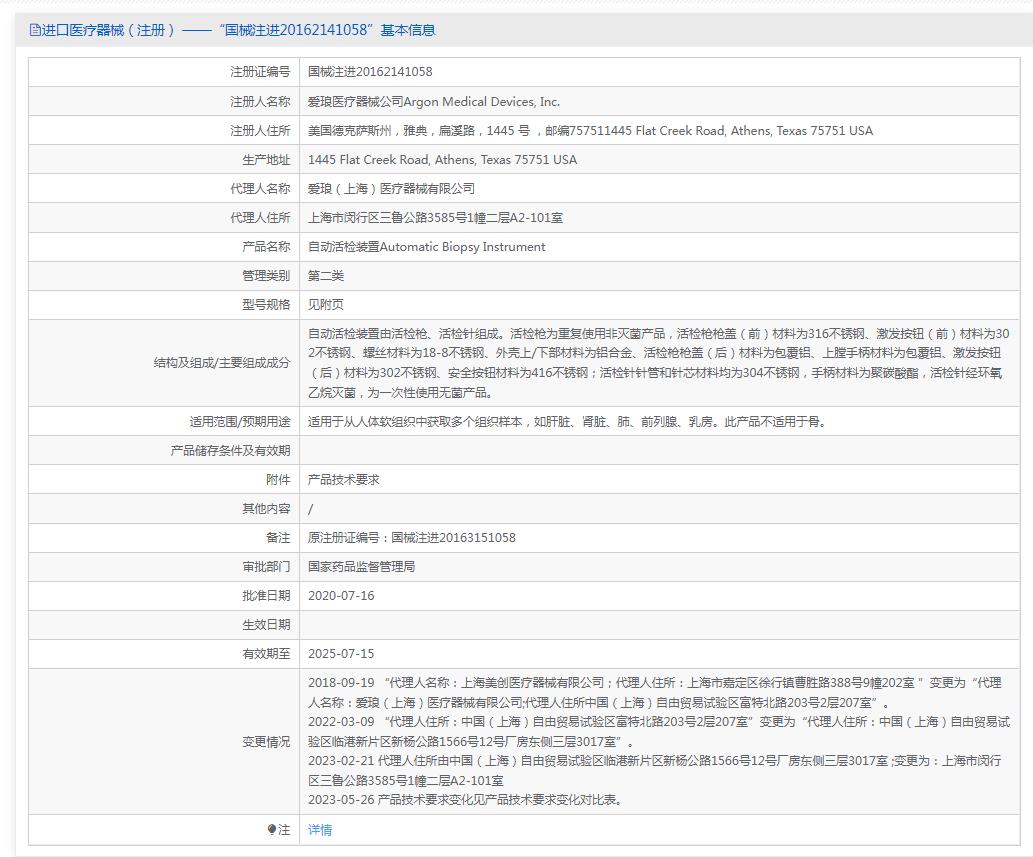The height and width of the screenshot is (857, 1033).
Task: Select agent name 爱琅（上海）医疗器械有限公司
Action: pos(391,188)
